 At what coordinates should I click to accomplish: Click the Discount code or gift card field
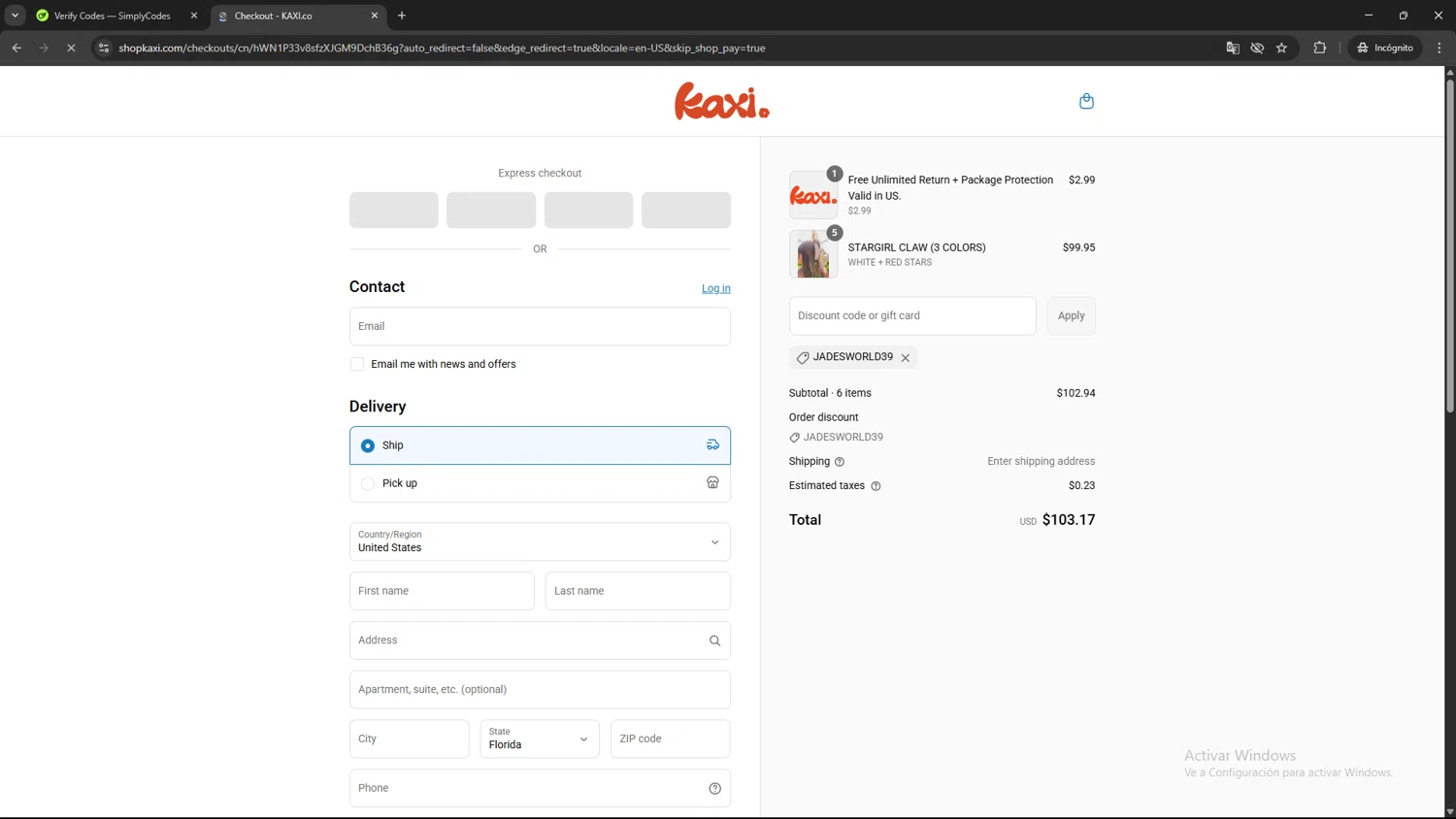click(x=912, y=315)
